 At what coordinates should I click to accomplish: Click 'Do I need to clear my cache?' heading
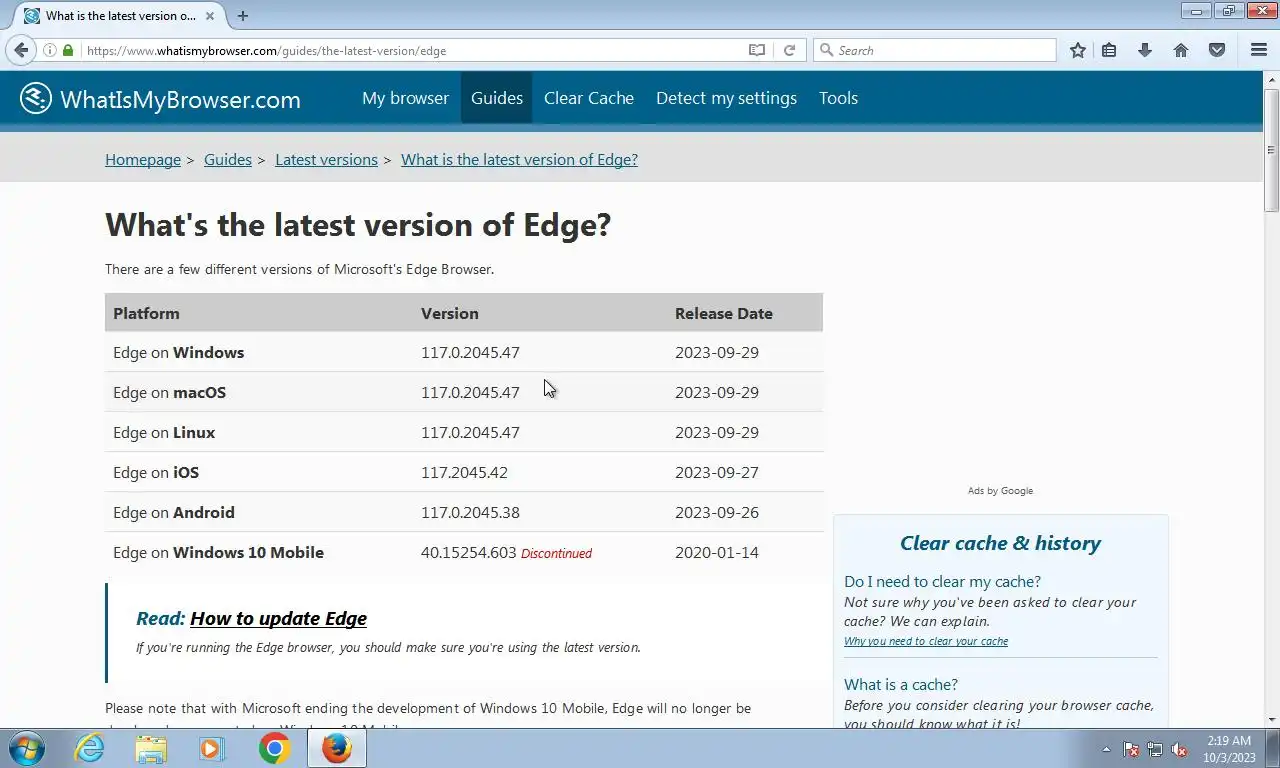pyautogui.click(x=942, y=581)
